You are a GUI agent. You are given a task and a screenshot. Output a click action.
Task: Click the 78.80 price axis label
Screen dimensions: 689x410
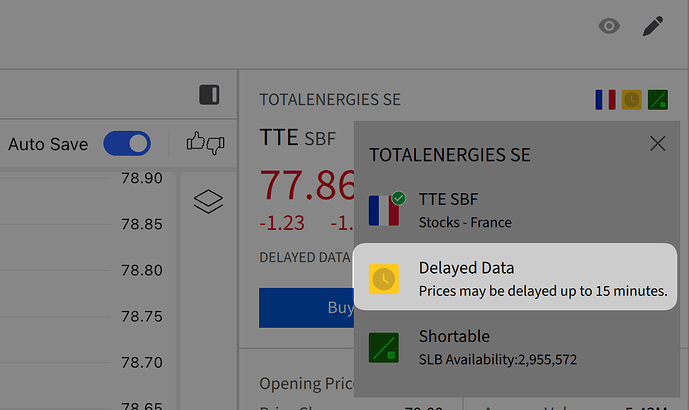(x=142, y=270)
